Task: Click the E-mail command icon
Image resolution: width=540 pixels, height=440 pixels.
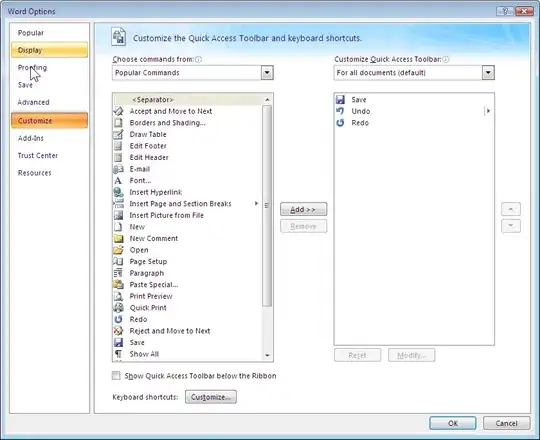Action: point(118,169)
